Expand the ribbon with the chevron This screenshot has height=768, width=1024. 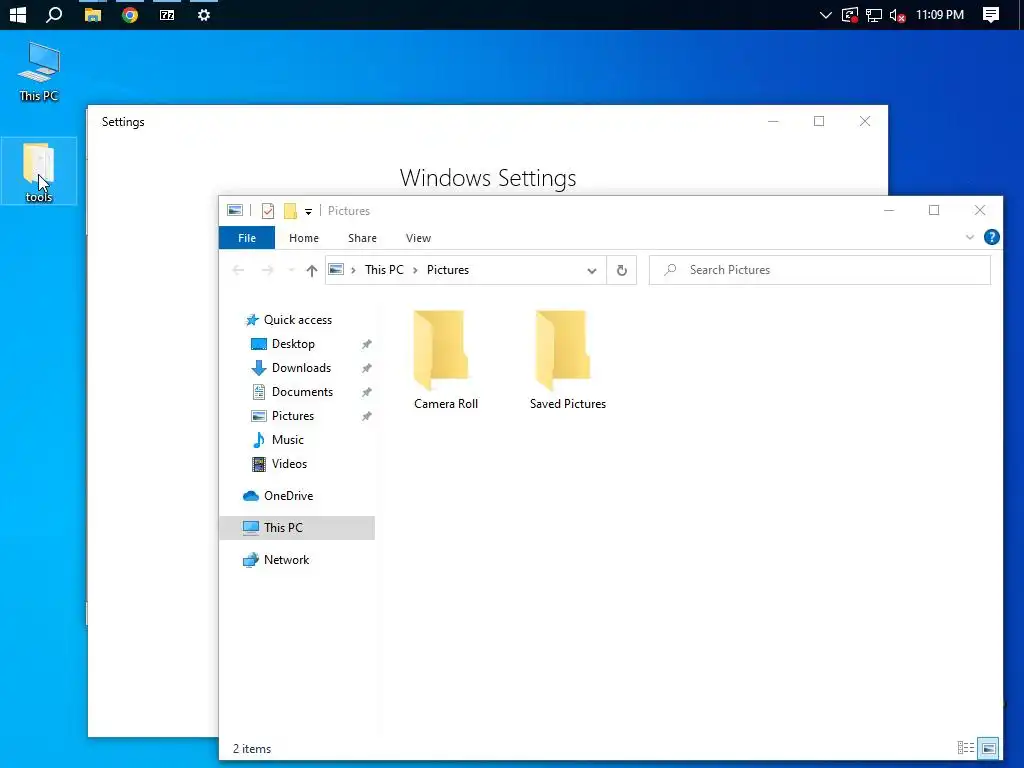(970, 237)
